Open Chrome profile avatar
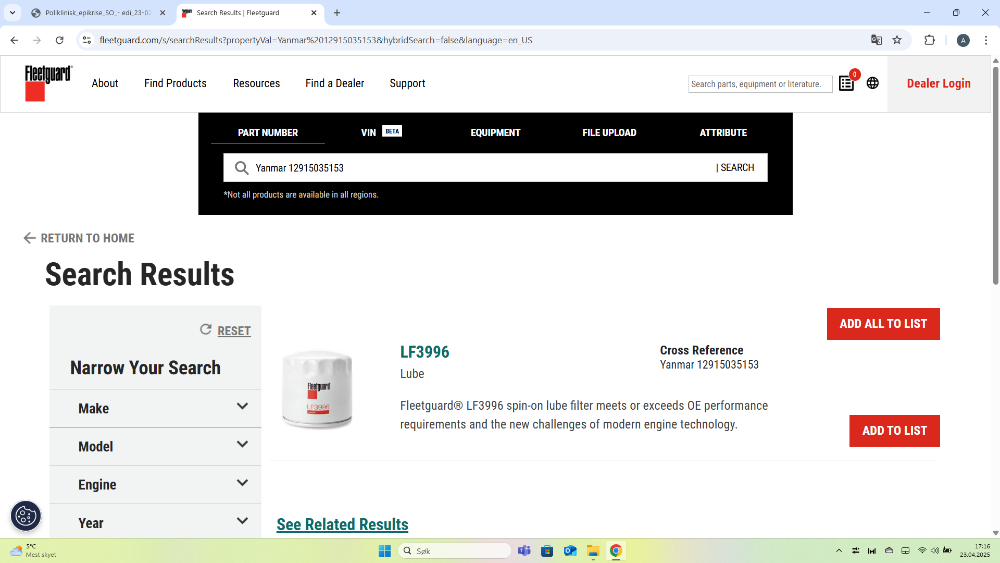Image resolution: width=1000 pixels, height=563 pixels. point(963,40)
